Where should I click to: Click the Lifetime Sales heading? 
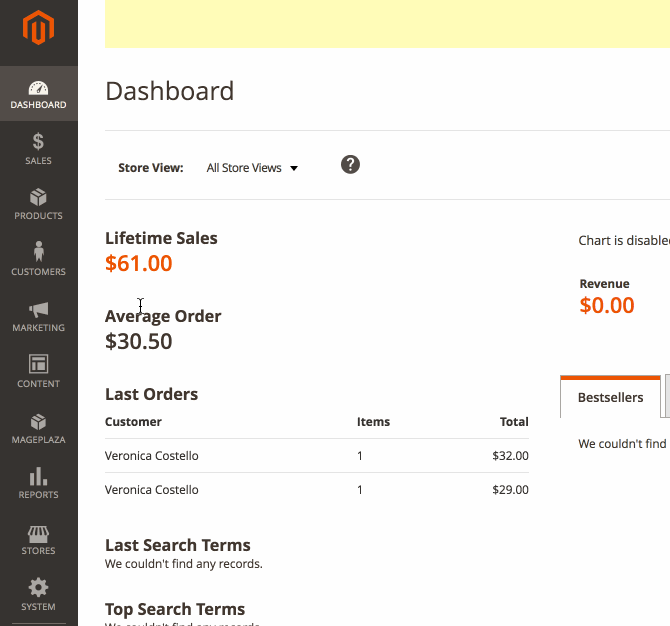[x=161, y=238]
